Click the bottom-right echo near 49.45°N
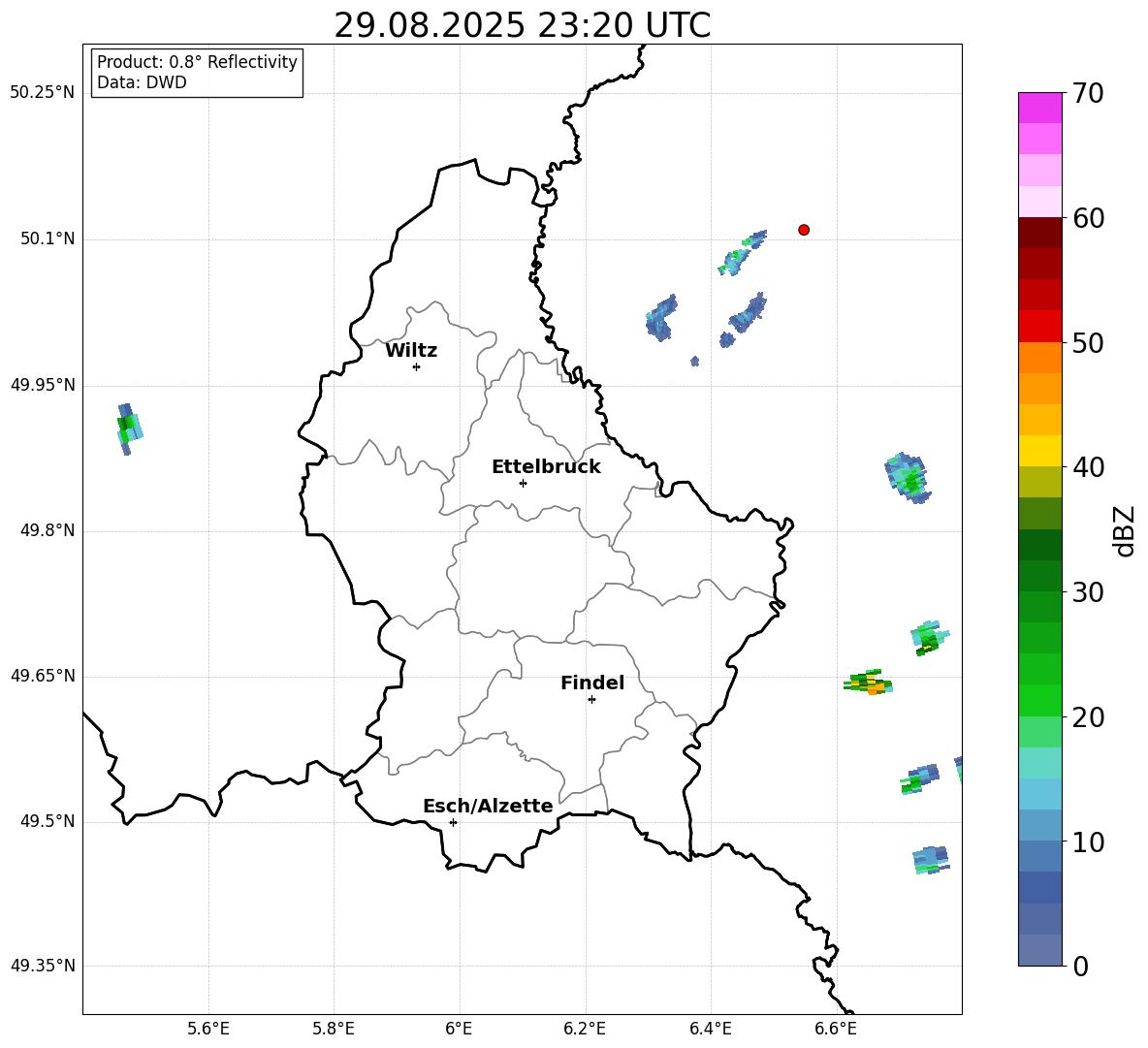The width and height of the screenshot is (1148, 1048). [x=931, y=860]
